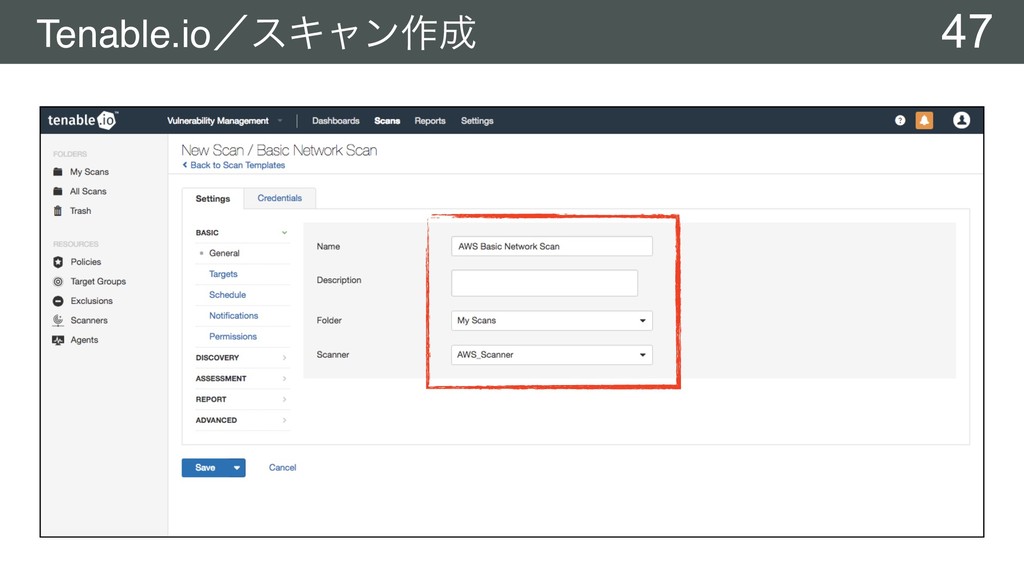Click the empty Description text box
This screenshot has height=576, width=1024.
(545, 283)
